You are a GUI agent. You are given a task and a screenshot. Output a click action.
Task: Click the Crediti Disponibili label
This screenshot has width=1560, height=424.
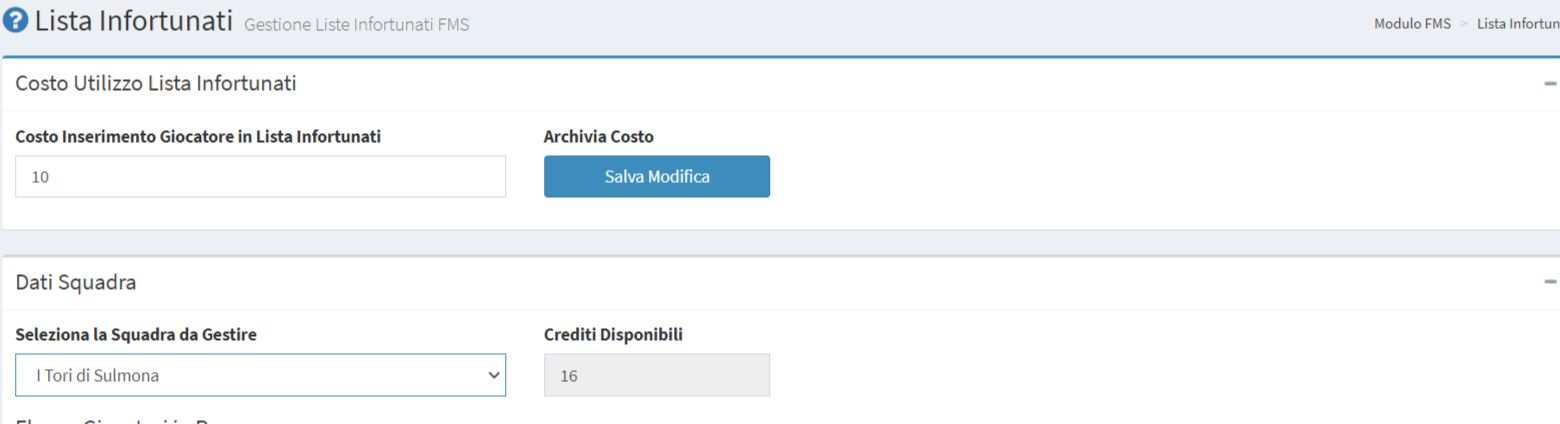613,335
